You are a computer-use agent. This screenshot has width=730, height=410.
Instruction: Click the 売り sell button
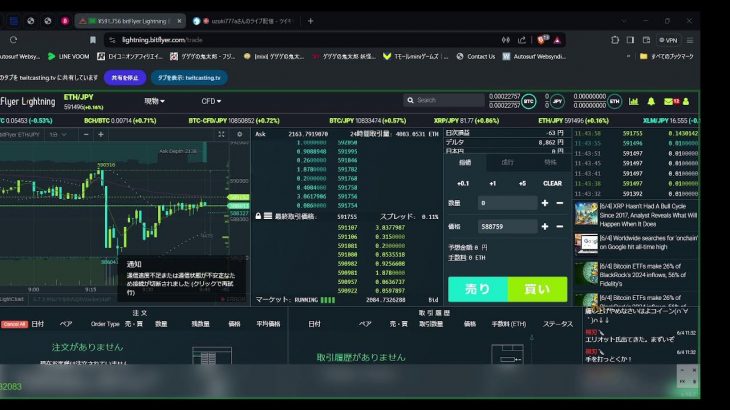click(478, 289)
